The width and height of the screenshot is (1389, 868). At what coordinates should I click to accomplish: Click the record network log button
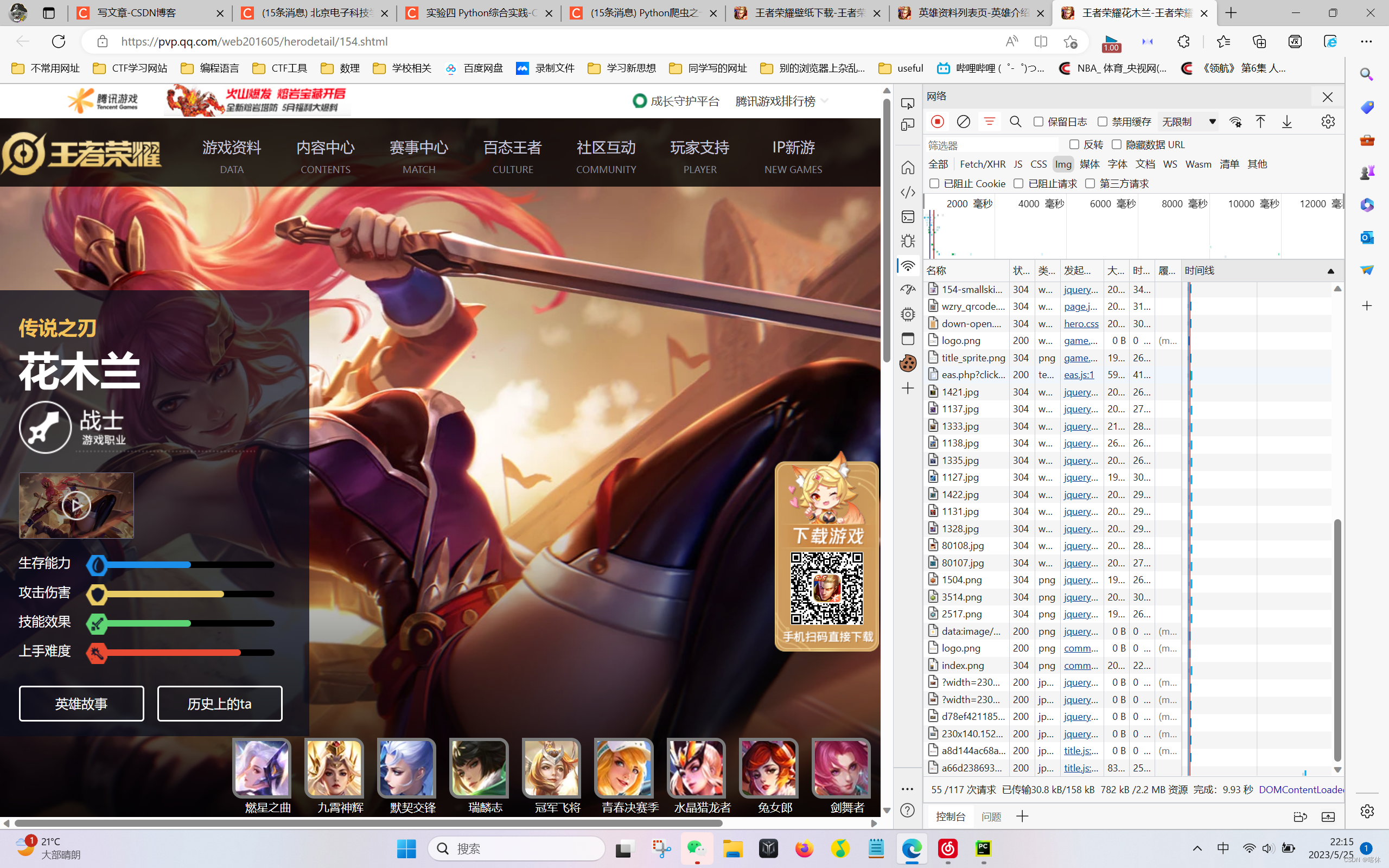[x=937, y=122]
